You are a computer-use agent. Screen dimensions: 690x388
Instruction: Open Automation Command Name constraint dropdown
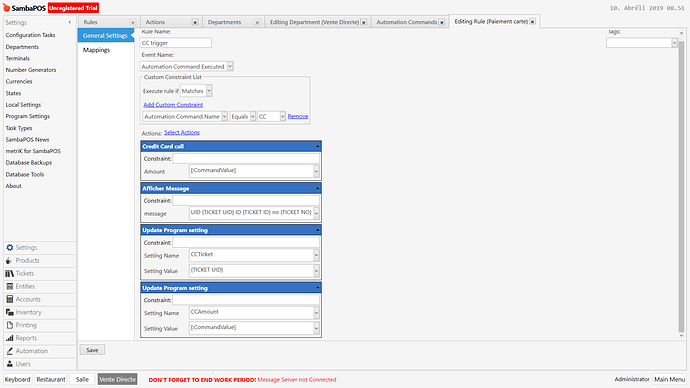pyautogui.click(x=224, y=117)
